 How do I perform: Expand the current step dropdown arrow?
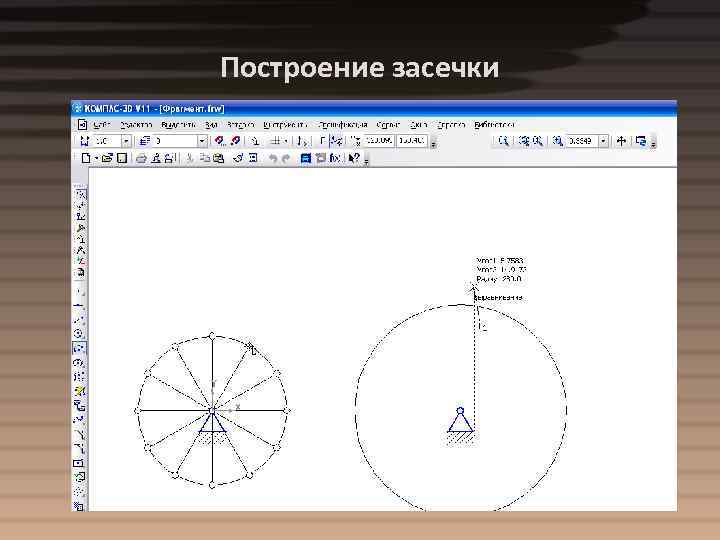(126, 141)
